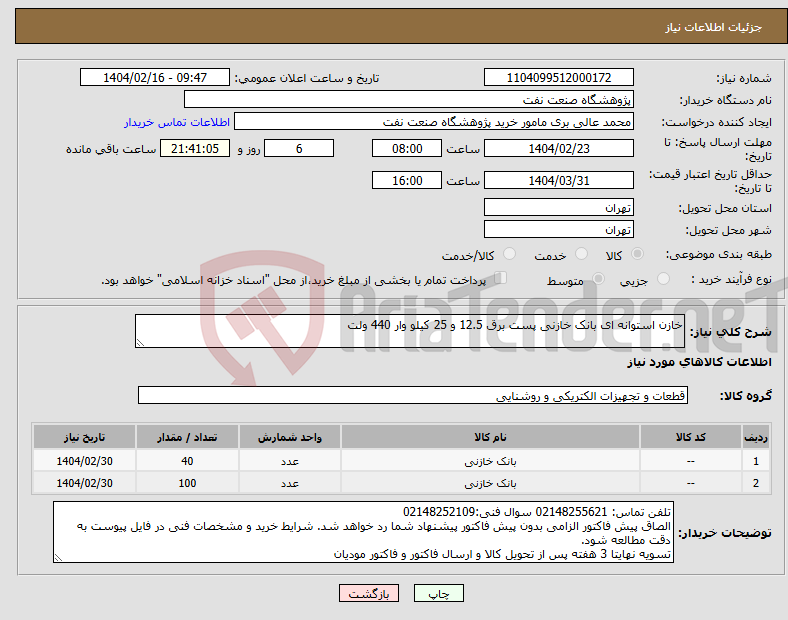Select the کالا/خدمت radio button
This screenshot has width=788, height=620.
pos(510,254)
